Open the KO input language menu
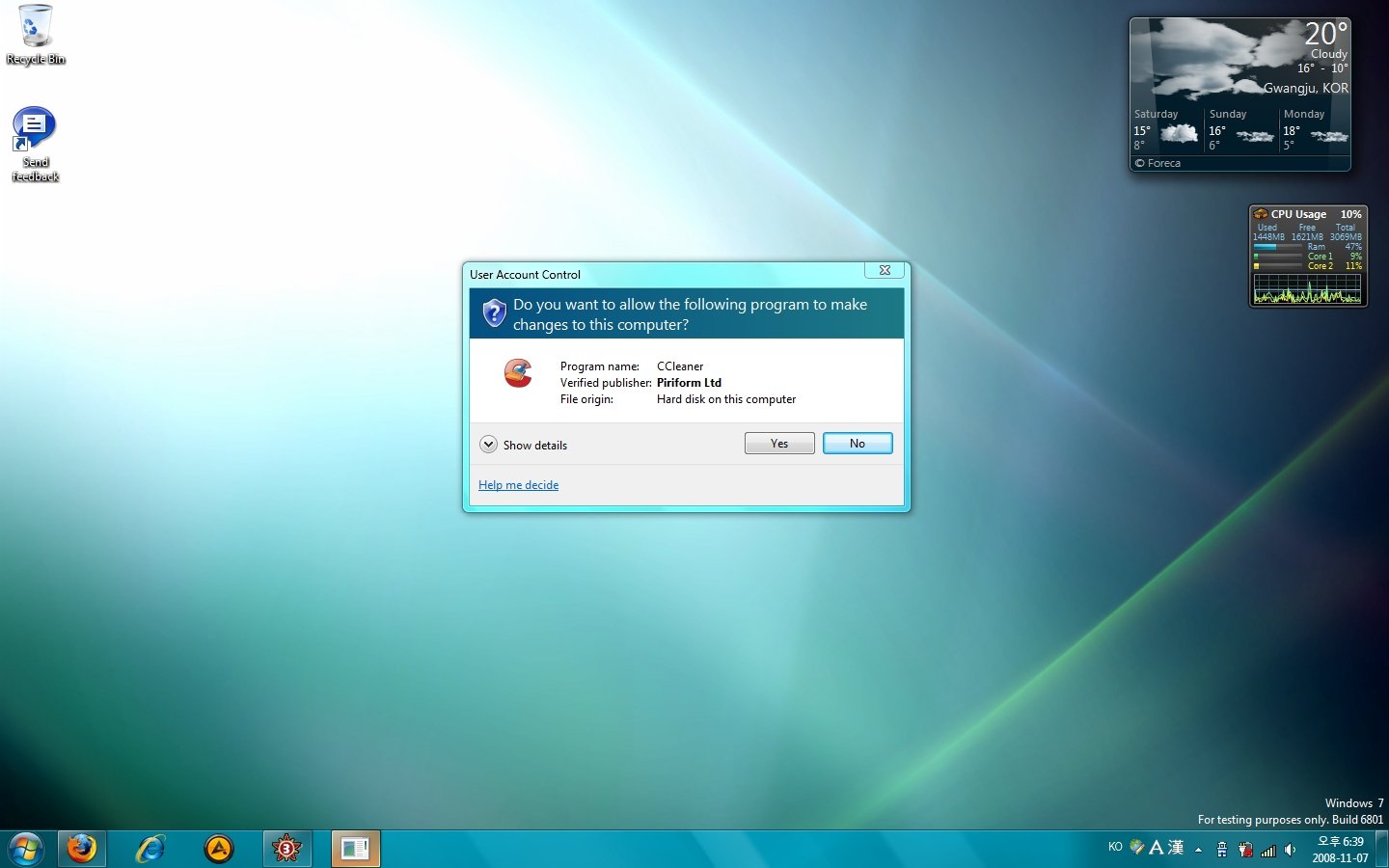Screen dimensions: 1389x868 pos(1115,847)
